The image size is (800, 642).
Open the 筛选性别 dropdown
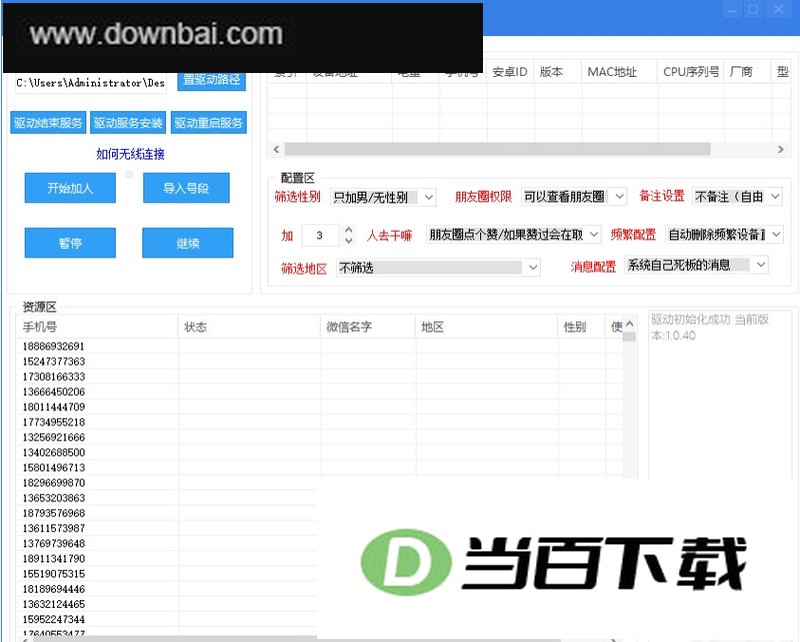(x=383, y=197)
